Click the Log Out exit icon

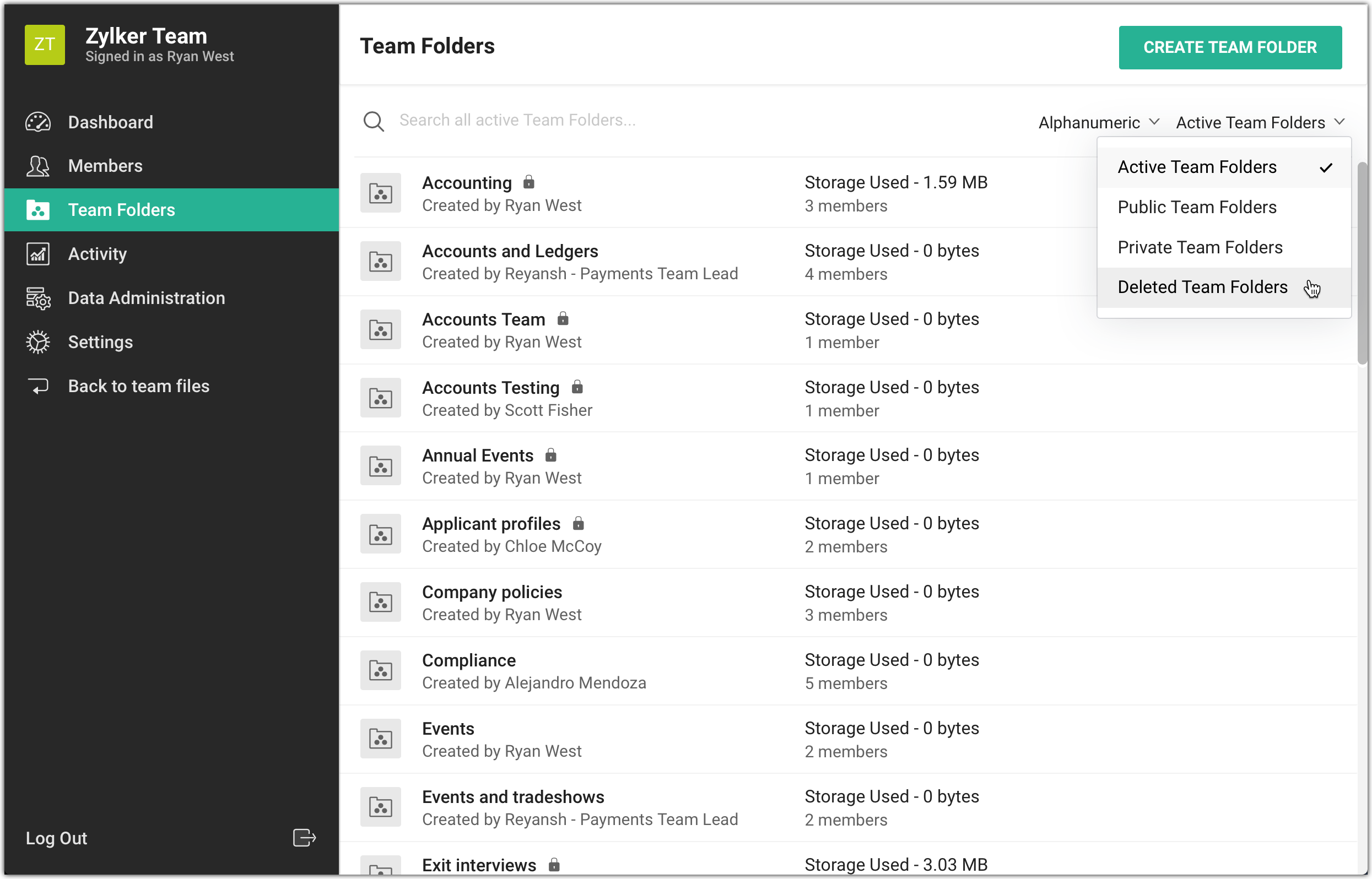pyautogui.click(x=304, y=837)
